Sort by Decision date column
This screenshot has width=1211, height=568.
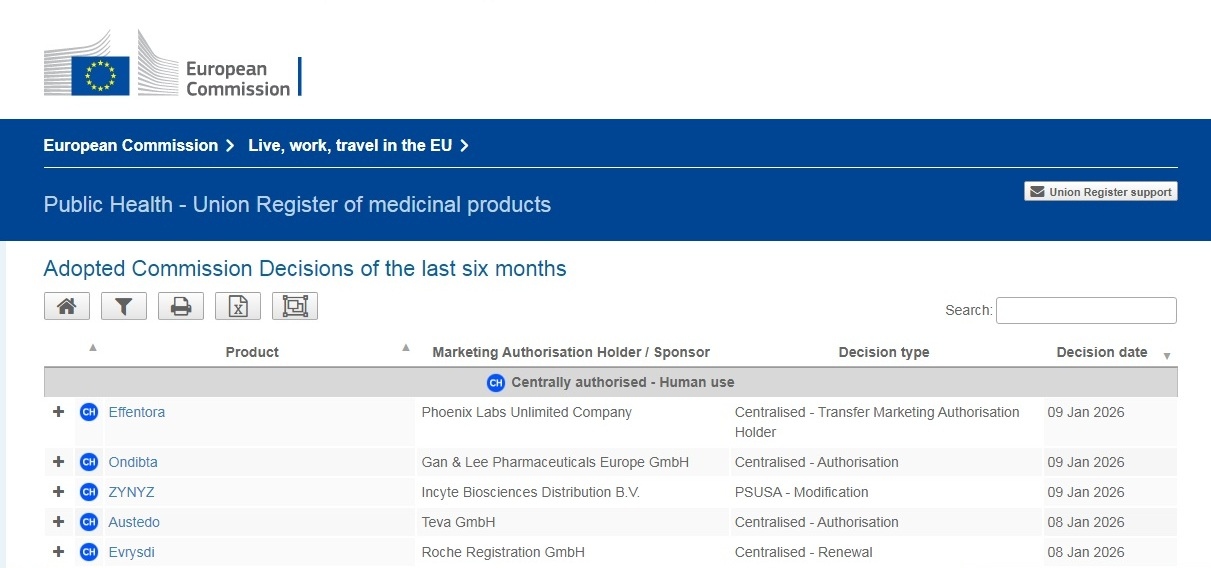1102,352
